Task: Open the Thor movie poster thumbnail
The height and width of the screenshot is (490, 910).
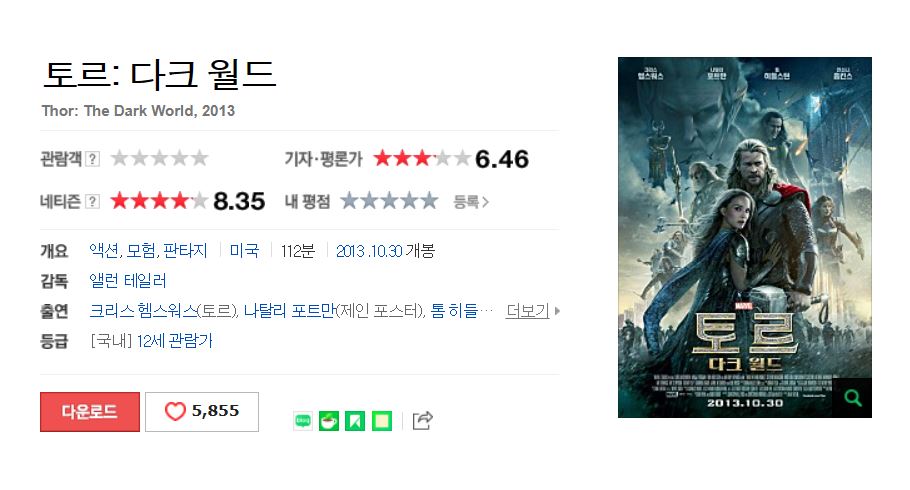Action: coord(745,237)
